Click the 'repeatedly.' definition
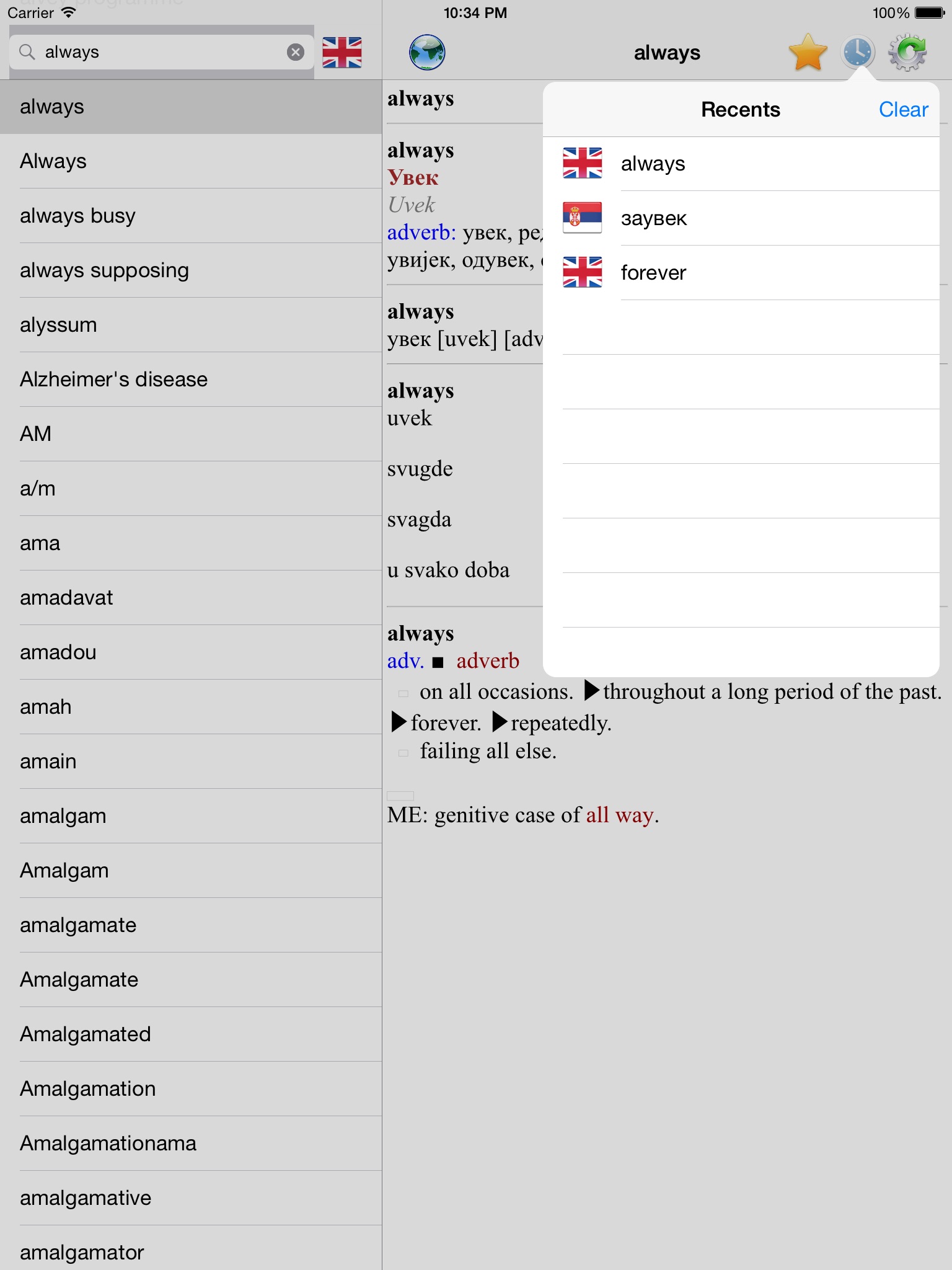Image resolution: width=952 pixels, height=1270 pixels. click(561, 723)
